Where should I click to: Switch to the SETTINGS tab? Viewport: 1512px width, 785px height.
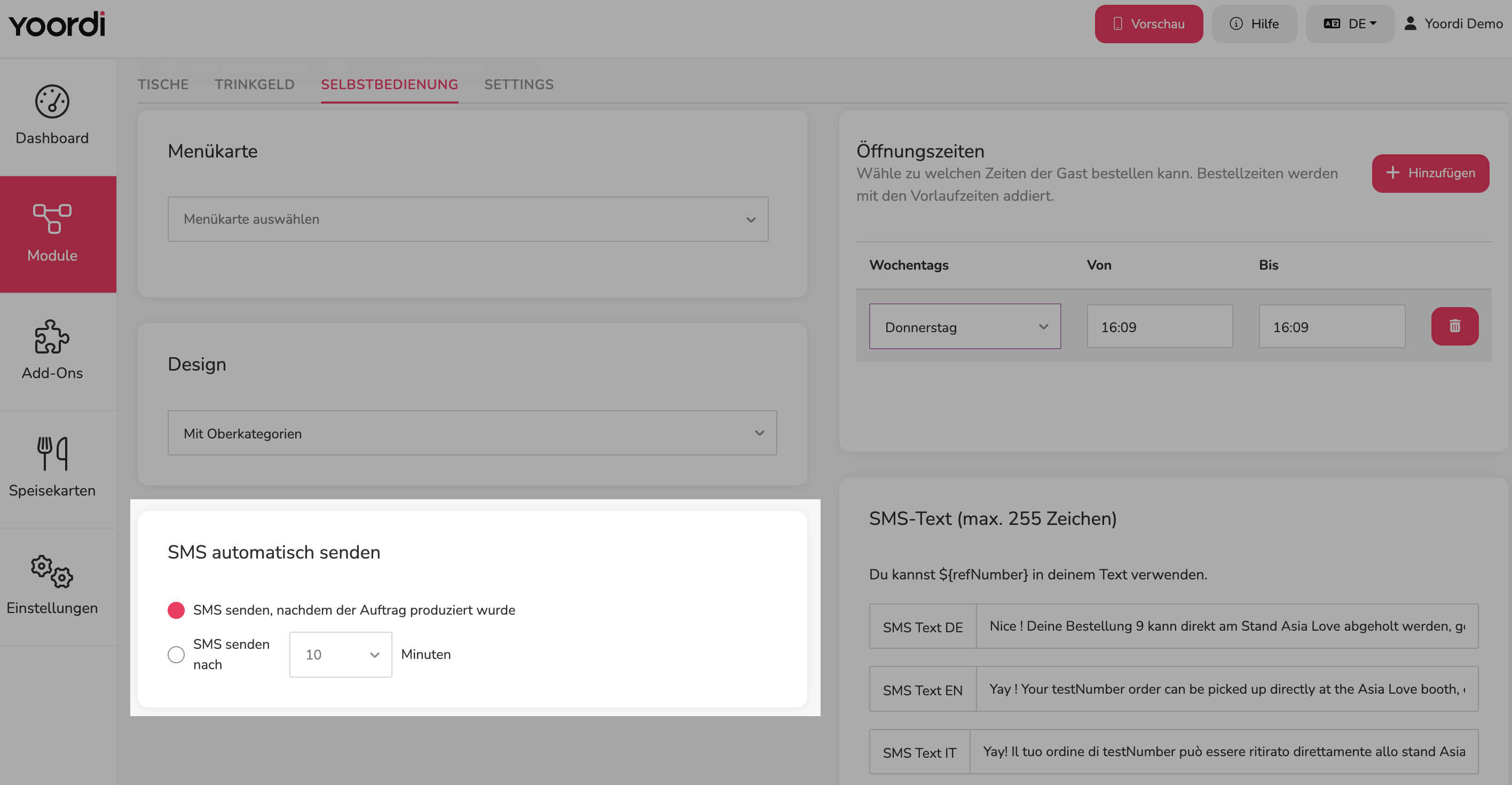519,84
